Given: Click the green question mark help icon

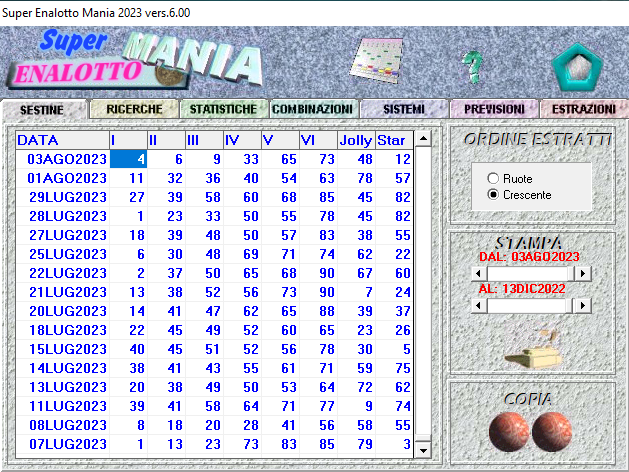Looking at the screenshot, I should [473, 67].
